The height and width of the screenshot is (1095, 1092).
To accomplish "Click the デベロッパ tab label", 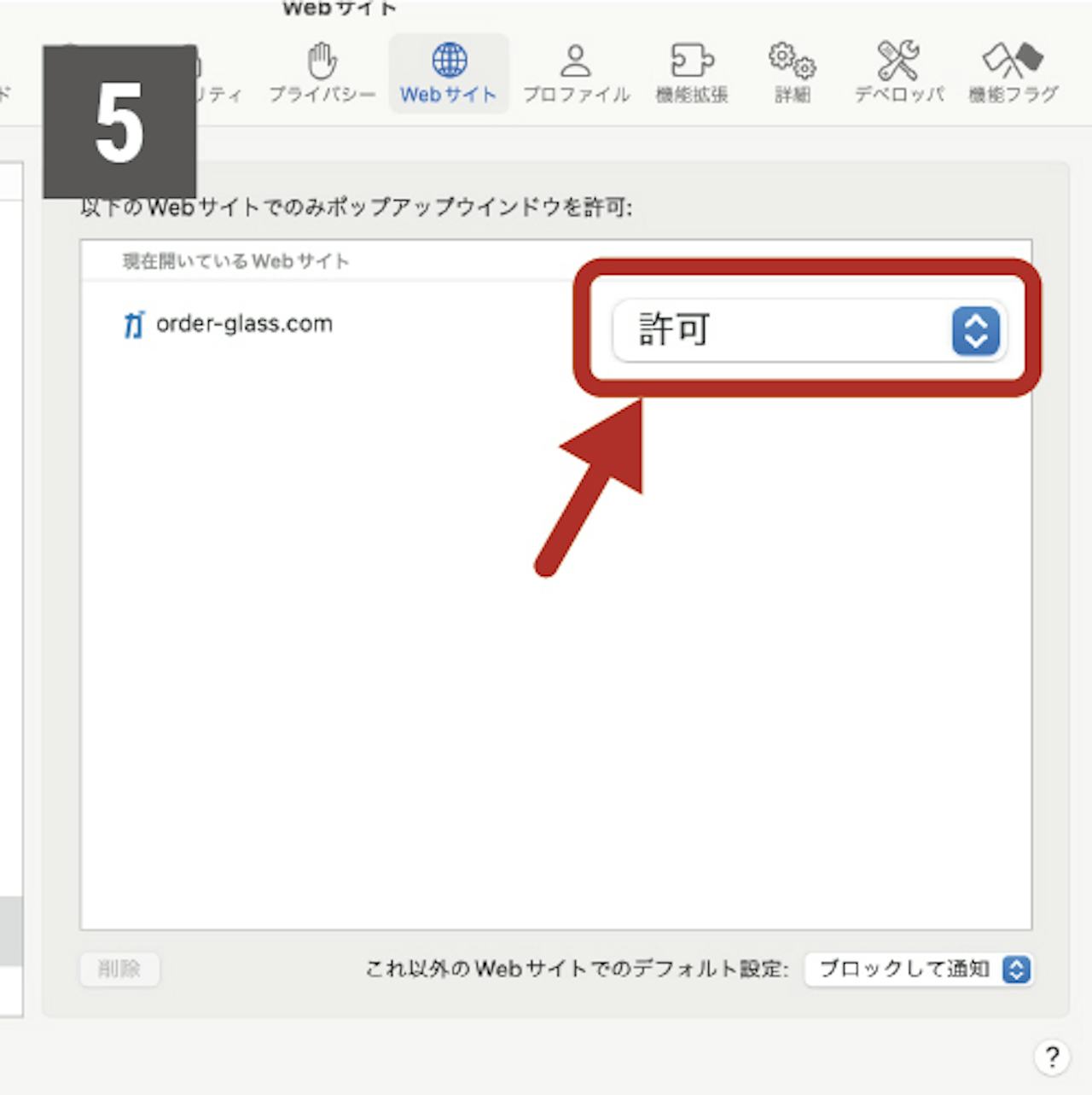I will 898,95.
